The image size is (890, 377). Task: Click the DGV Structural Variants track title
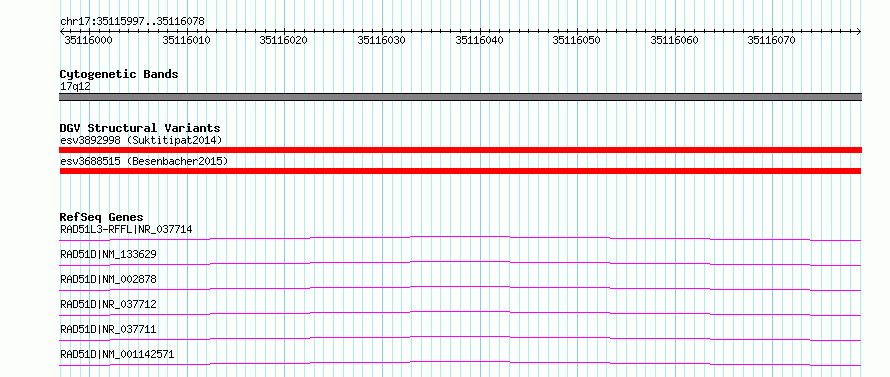pos(140,128)
